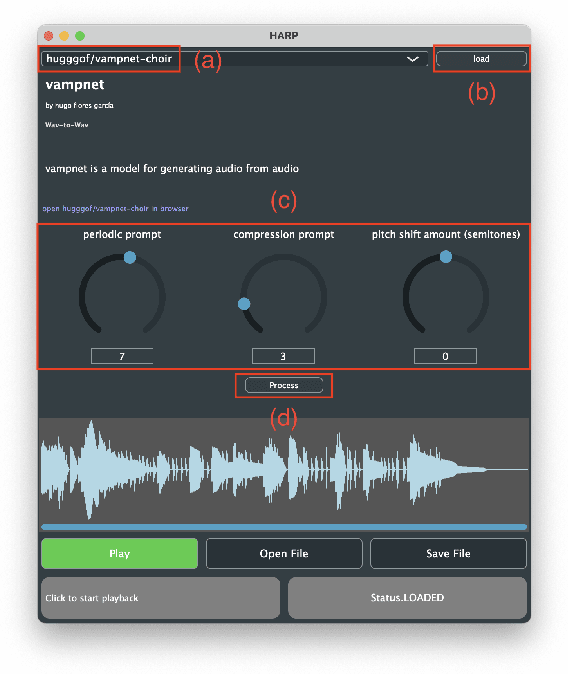Minimize the HARP window with yellow button

pos(64,36)
